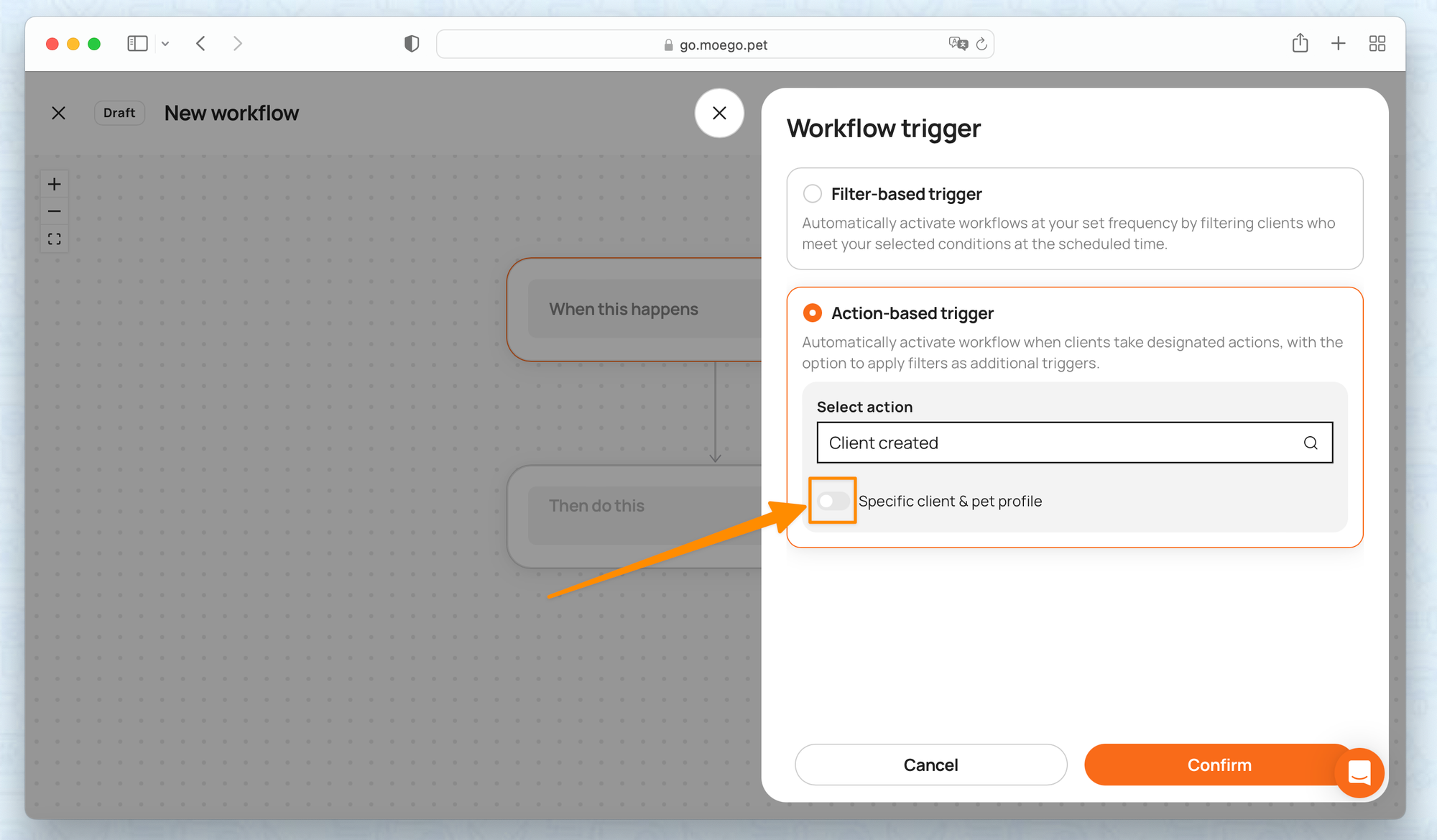Click the fit-to-screen canvas icon
1437x840 pixels.
click(54, 239)
